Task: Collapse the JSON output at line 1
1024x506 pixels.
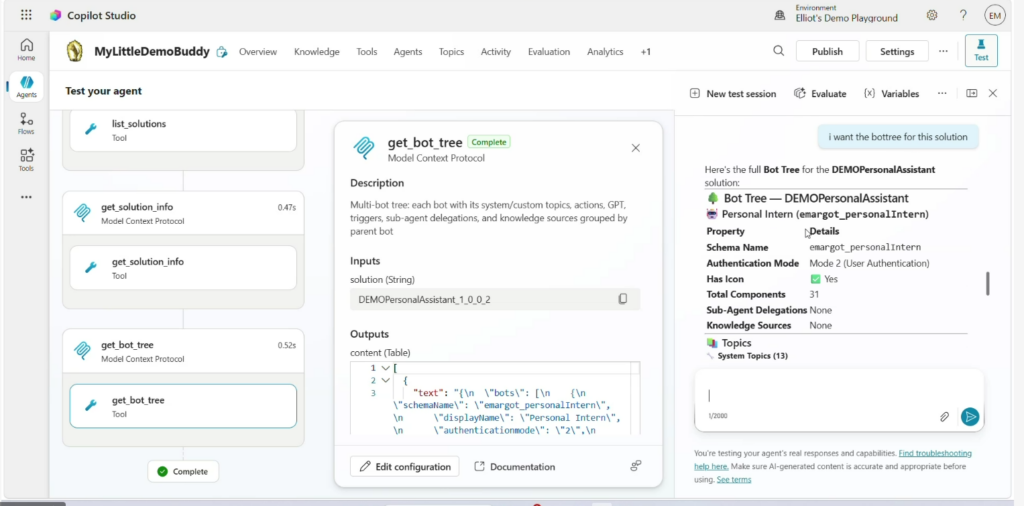Action: click(385, 368)
